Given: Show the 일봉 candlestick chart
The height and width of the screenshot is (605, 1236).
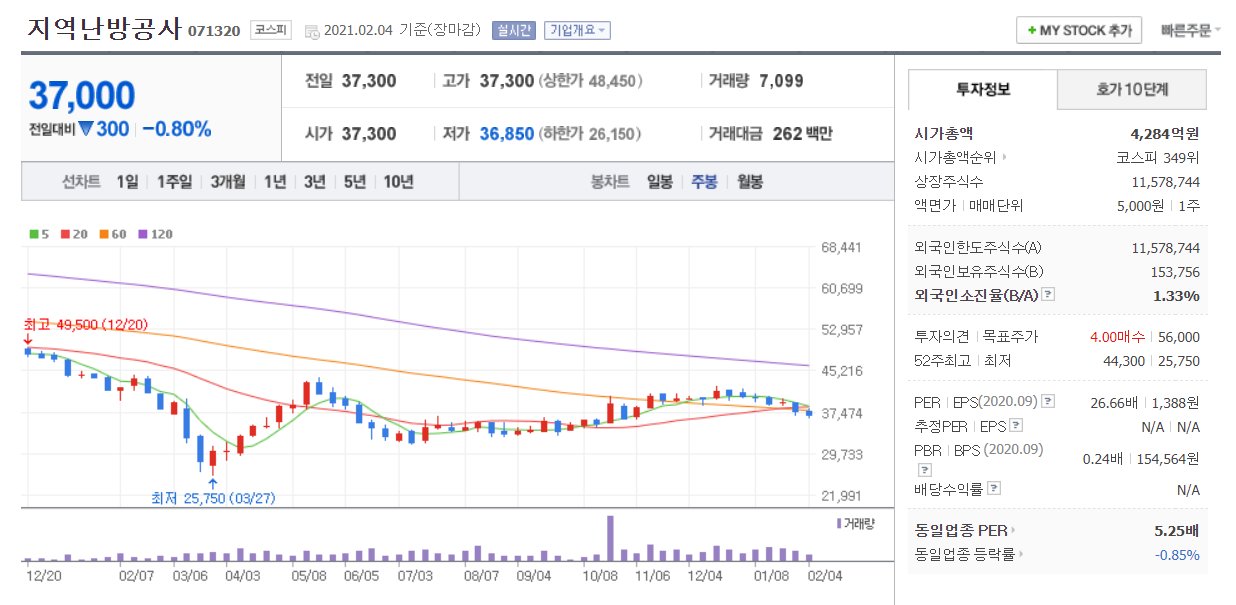Looking at the screenshot, I should tap(659, 182).
